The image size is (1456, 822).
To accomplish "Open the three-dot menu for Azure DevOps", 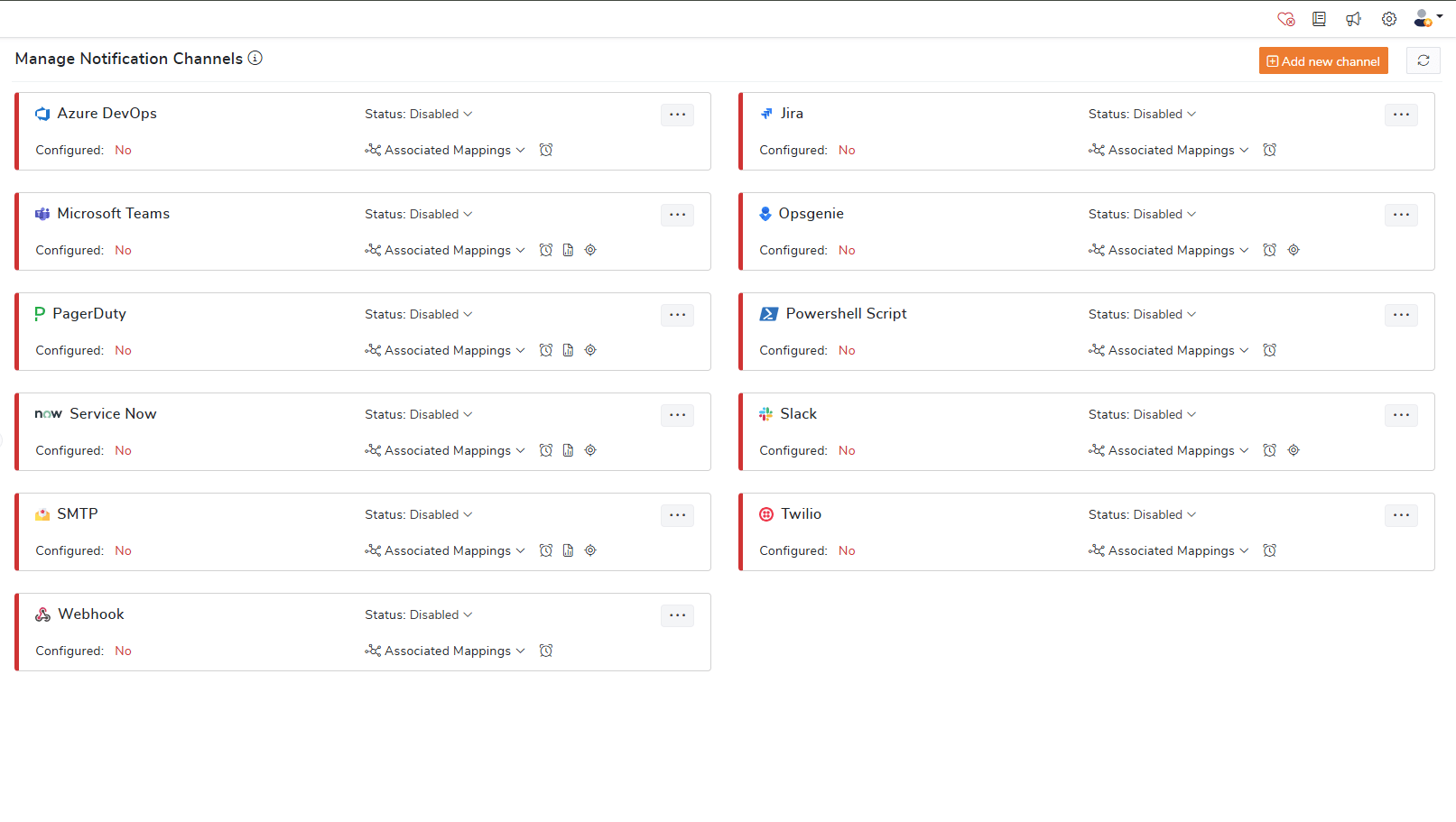I will tap(678, 115).
